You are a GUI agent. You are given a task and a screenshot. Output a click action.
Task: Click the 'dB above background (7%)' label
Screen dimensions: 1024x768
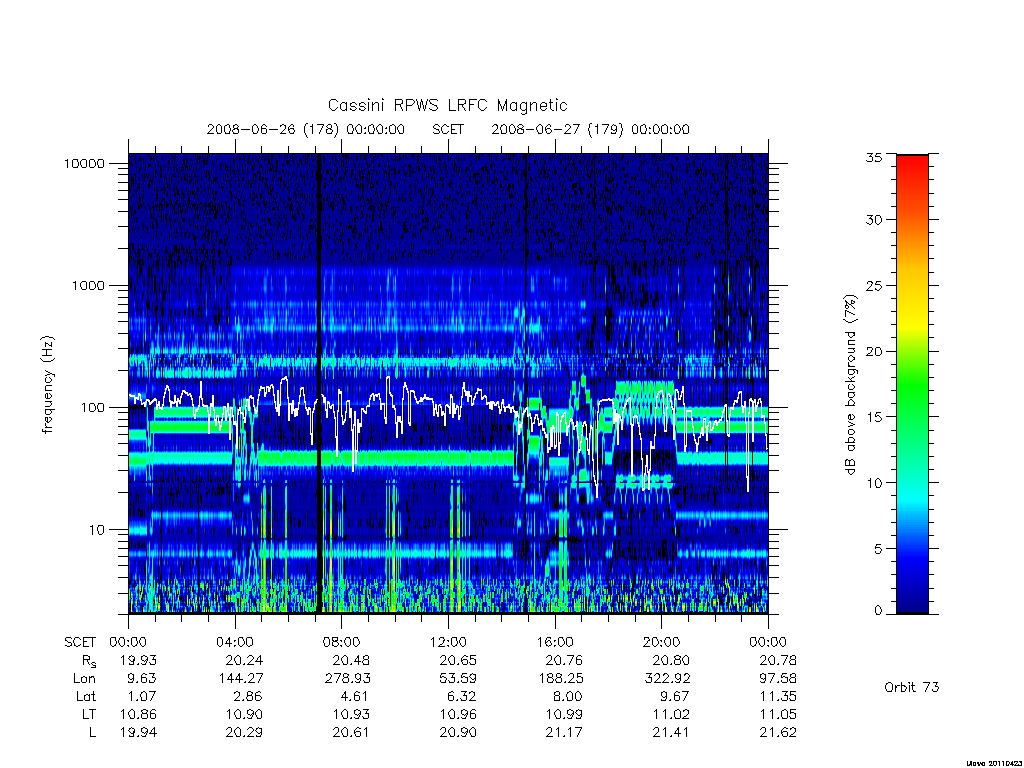click(x=850, y=385)
